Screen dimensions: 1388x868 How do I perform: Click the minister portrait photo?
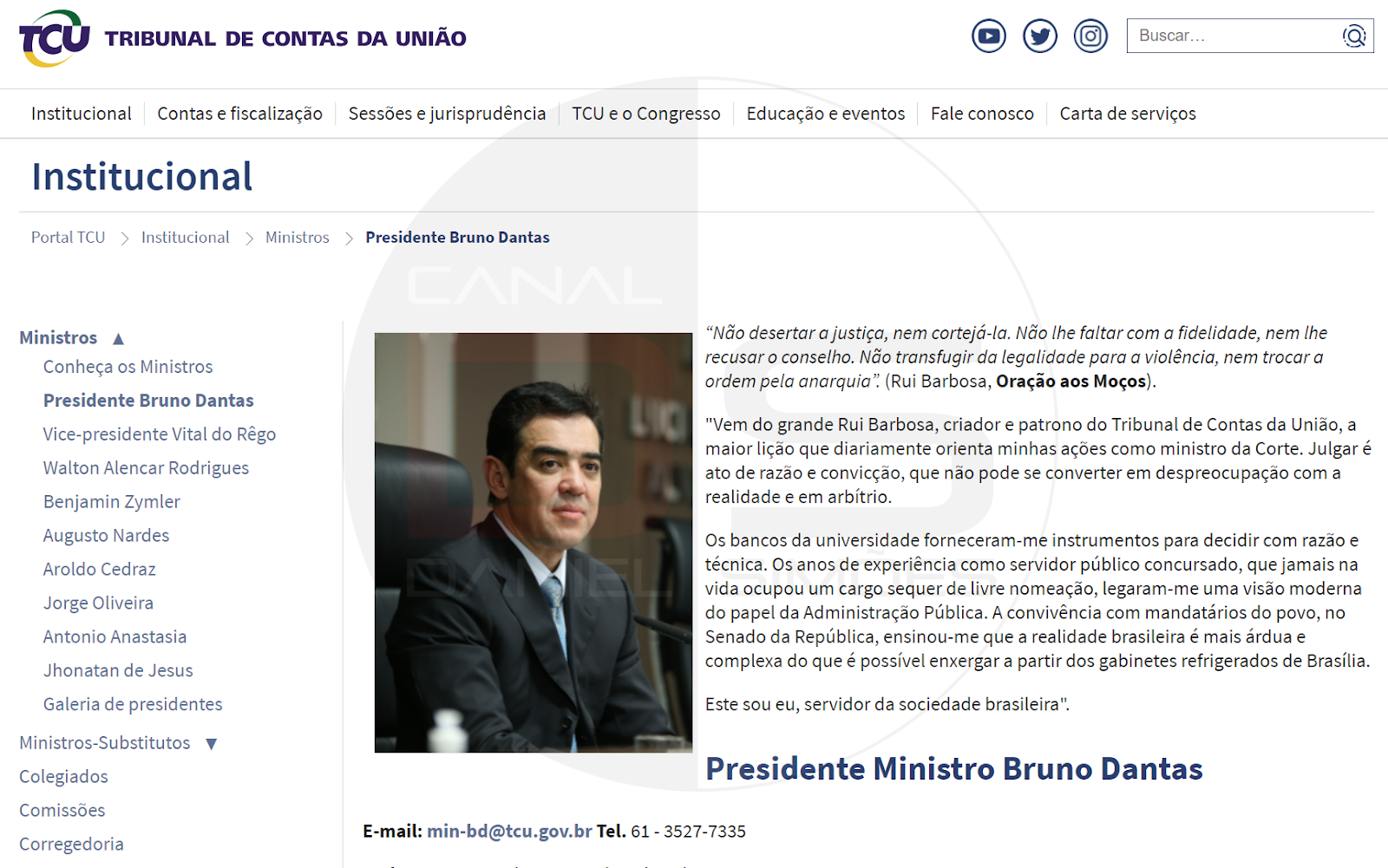534,543
